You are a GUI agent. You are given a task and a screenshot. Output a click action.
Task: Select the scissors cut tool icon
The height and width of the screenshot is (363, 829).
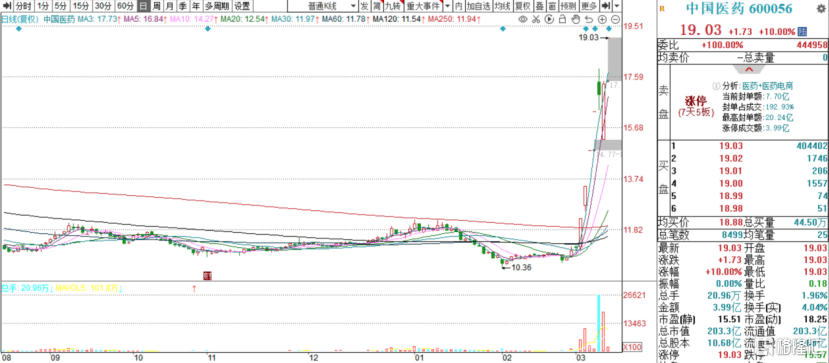[x=536, y=19]
